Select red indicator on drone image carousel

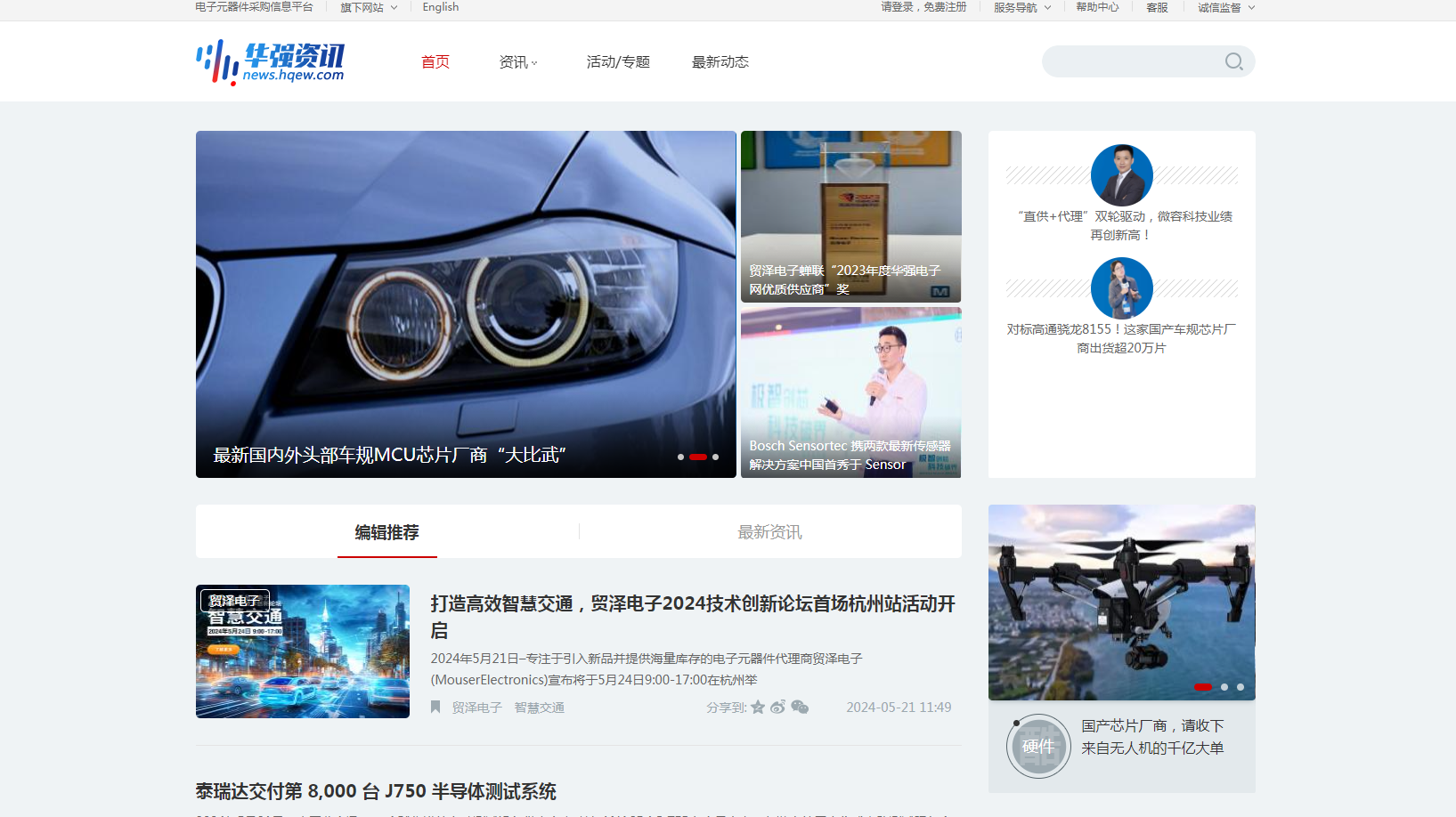pos(1203,687)
